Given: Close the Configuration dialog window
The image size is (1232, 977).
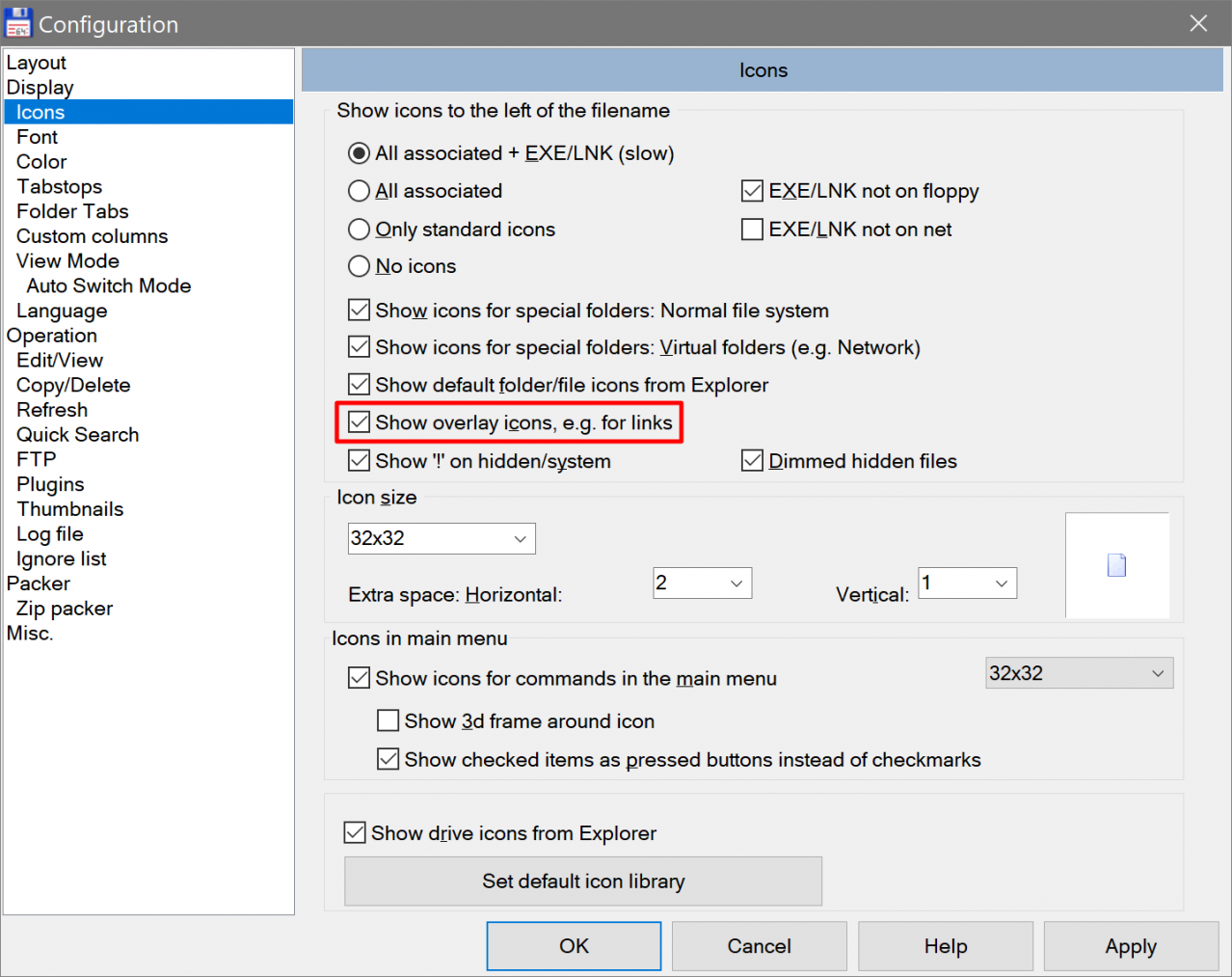Looking at the screenshot, I should click(x=1198, y=23).
